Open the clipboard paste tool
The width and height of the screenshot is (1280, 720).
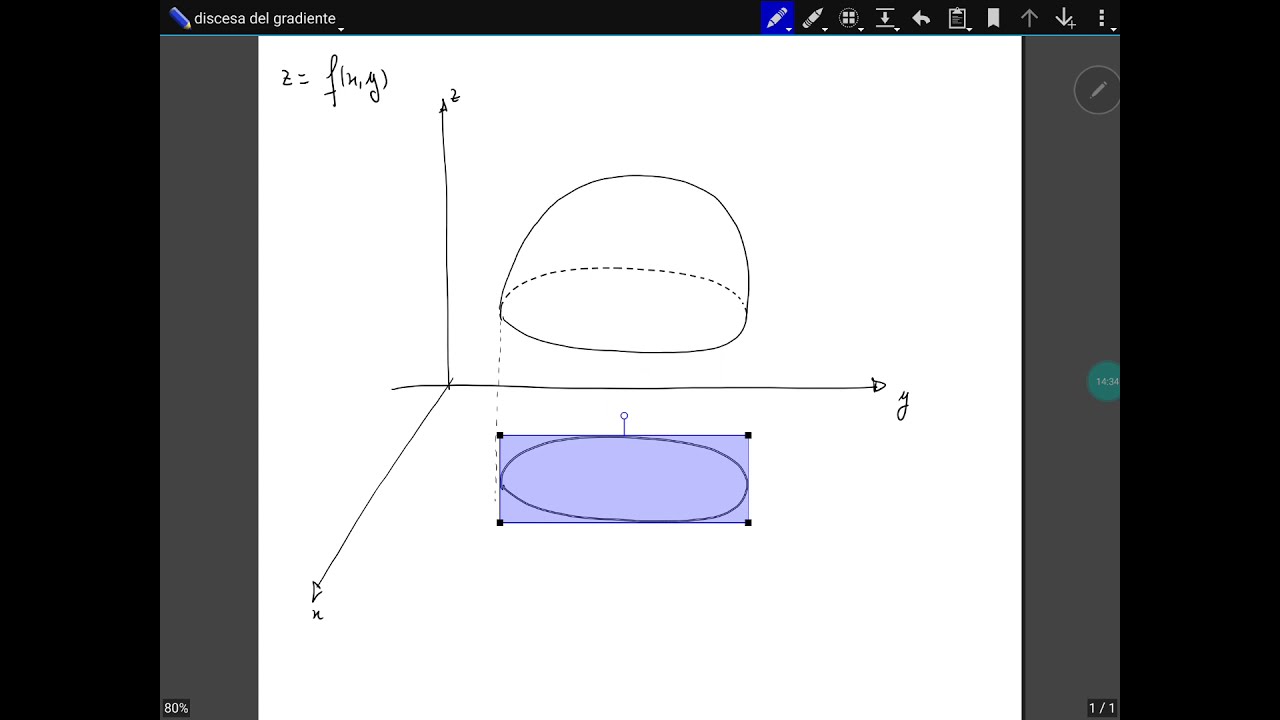point(958,18)
